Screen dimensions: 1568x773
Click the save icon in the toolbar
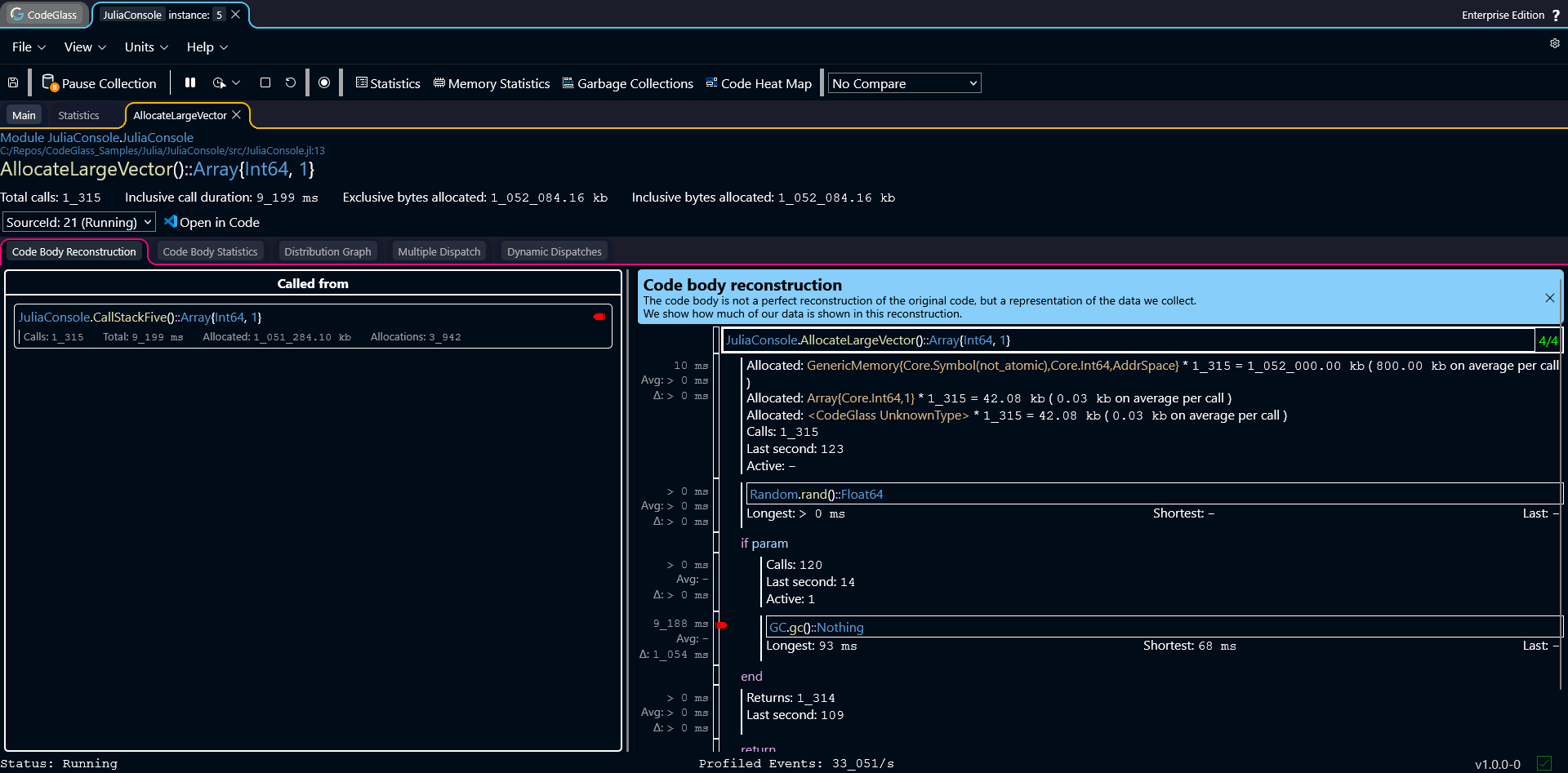pos(13,83)
